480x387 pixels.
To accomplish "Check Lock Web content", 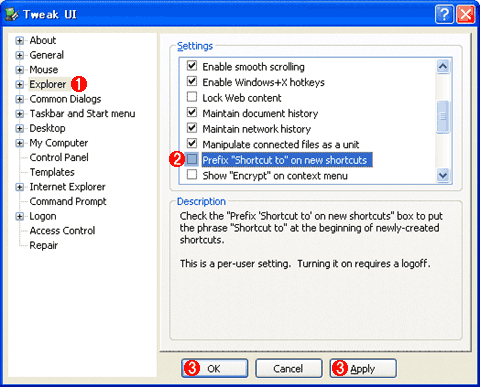I will coord(192,97).
